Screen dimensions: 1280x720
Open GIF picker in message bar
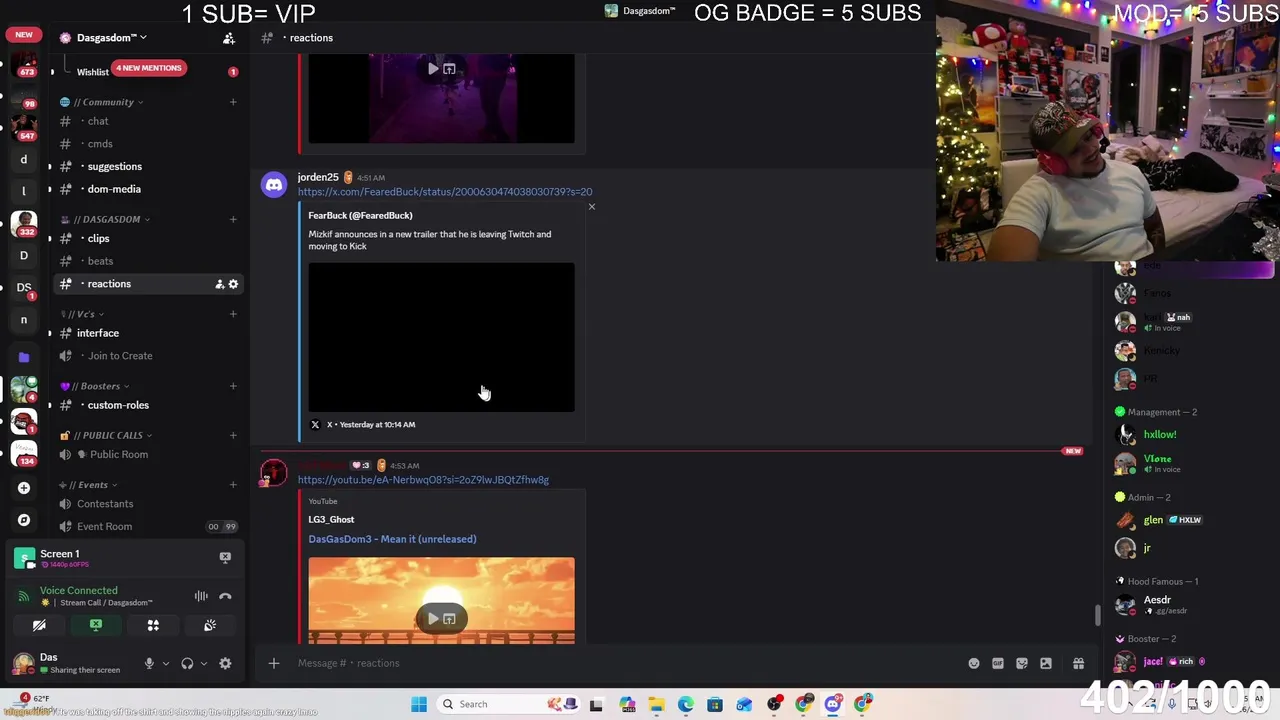[x=998, y=663]
